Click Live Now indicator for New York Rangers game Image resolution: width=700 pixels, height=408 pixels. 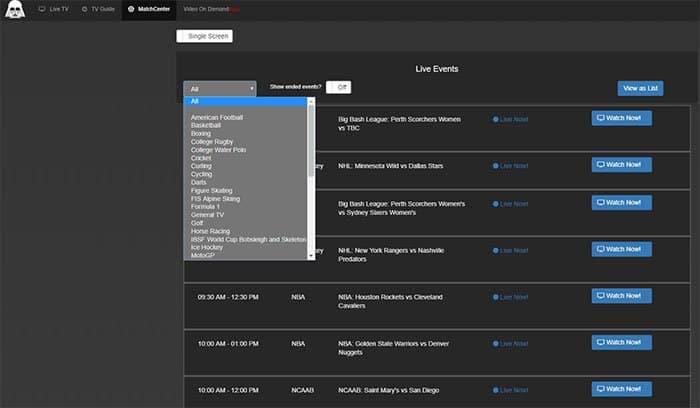[510, 250]
